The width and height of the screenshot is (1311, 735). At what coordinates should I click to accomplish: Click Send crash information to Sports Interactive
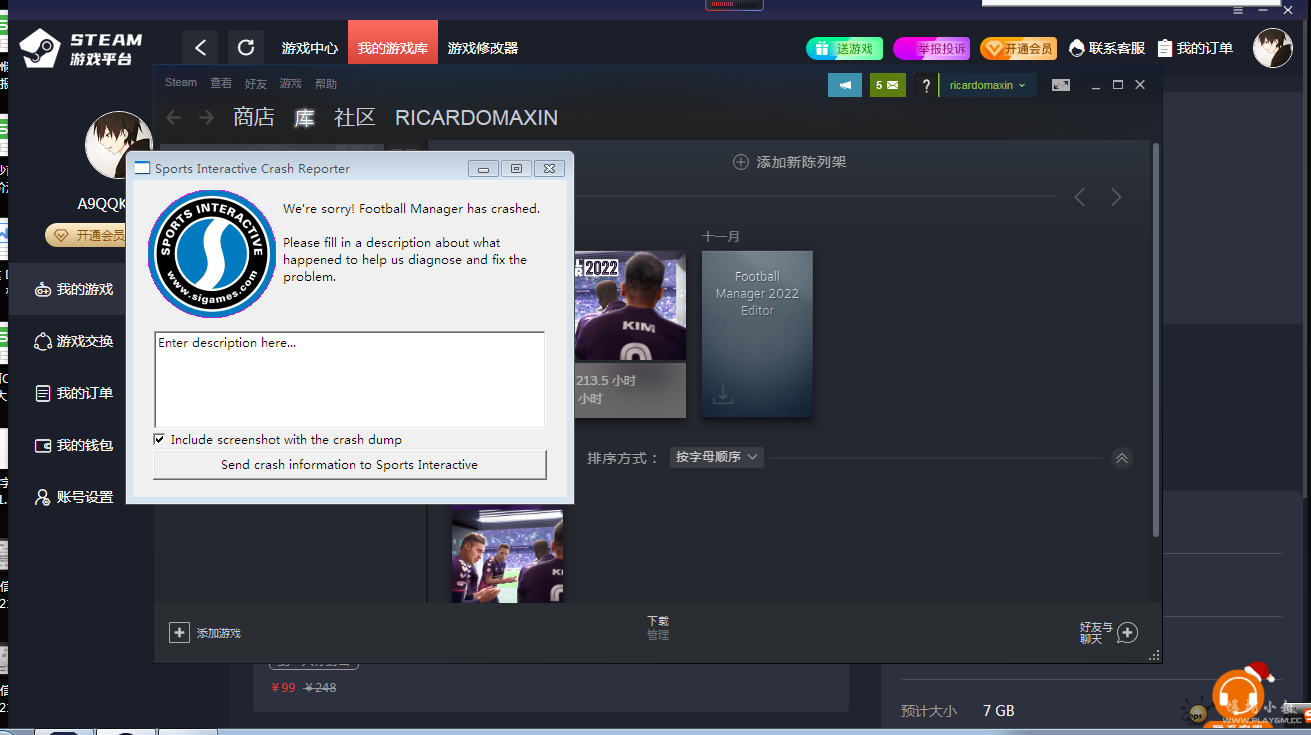(350, 465)
